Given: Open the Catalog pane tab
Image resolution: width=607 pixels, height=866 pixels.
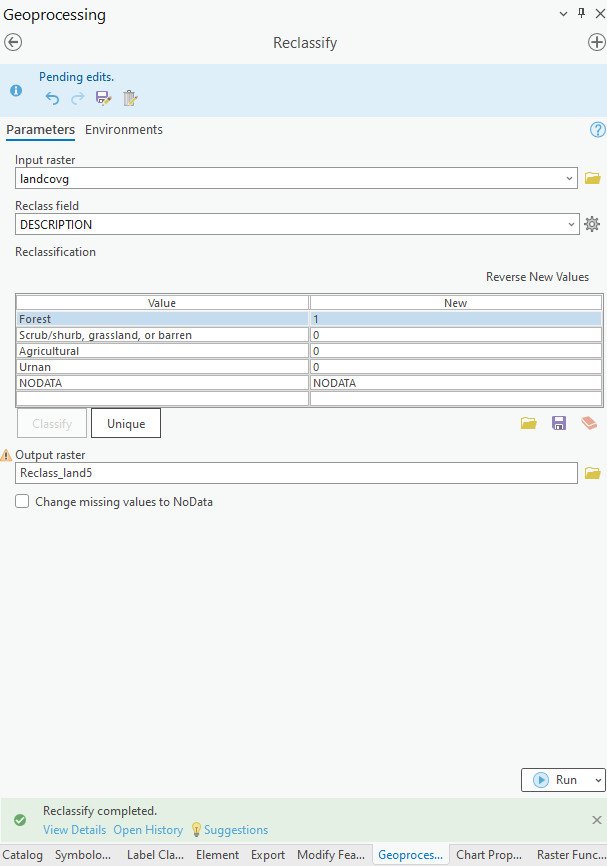Looking at the screenshot, I should pos(23,855).
